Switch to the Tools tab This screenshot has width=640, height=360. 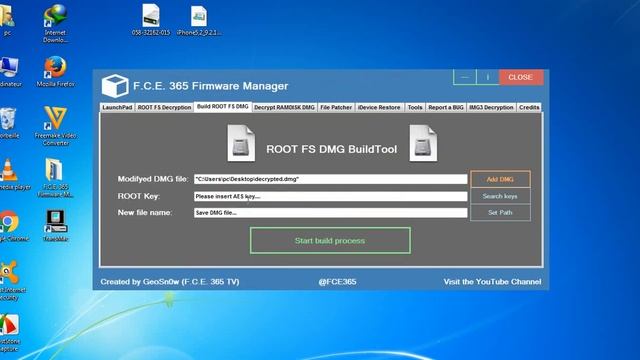[x=415, y=107]
